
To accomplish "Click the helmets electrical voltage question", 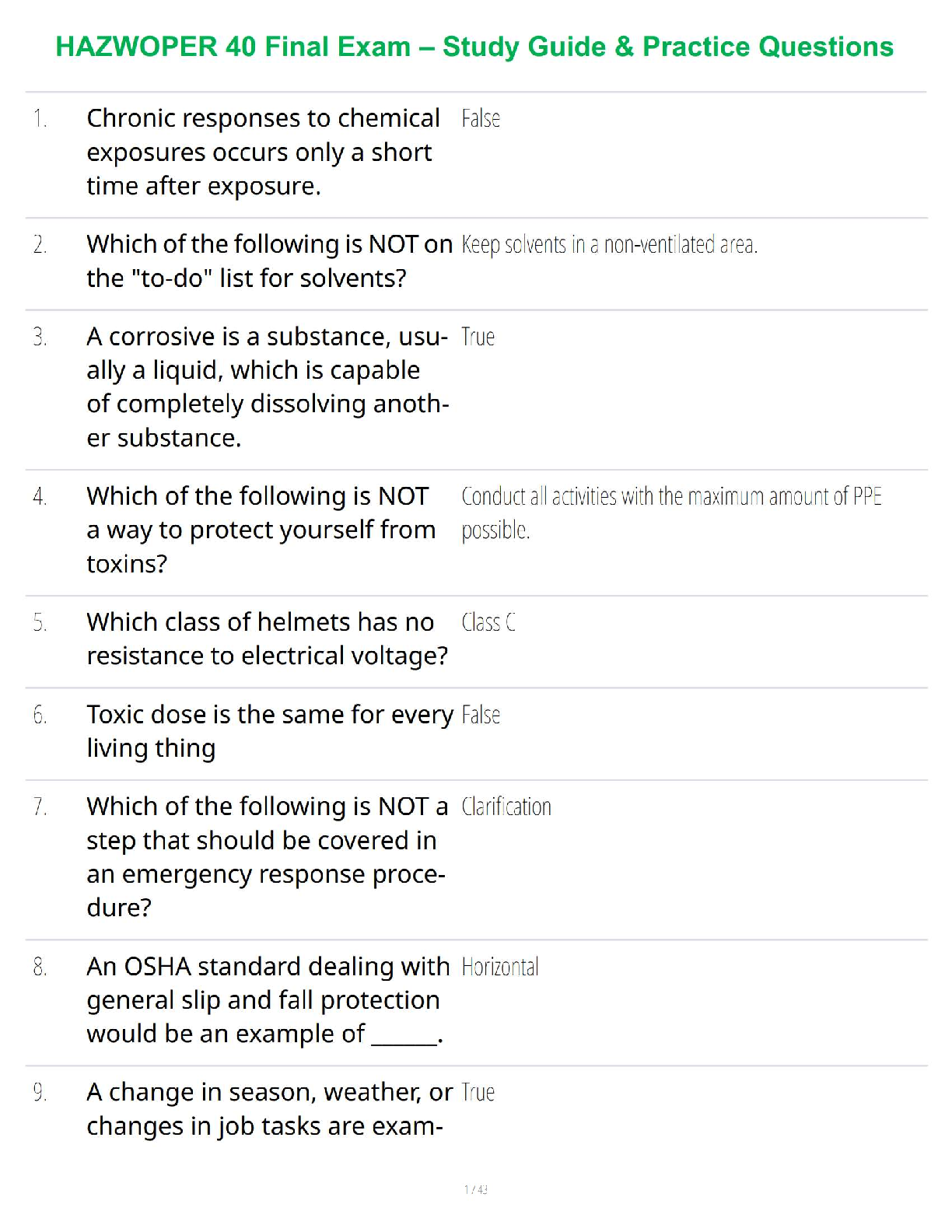I will point(267,639).
